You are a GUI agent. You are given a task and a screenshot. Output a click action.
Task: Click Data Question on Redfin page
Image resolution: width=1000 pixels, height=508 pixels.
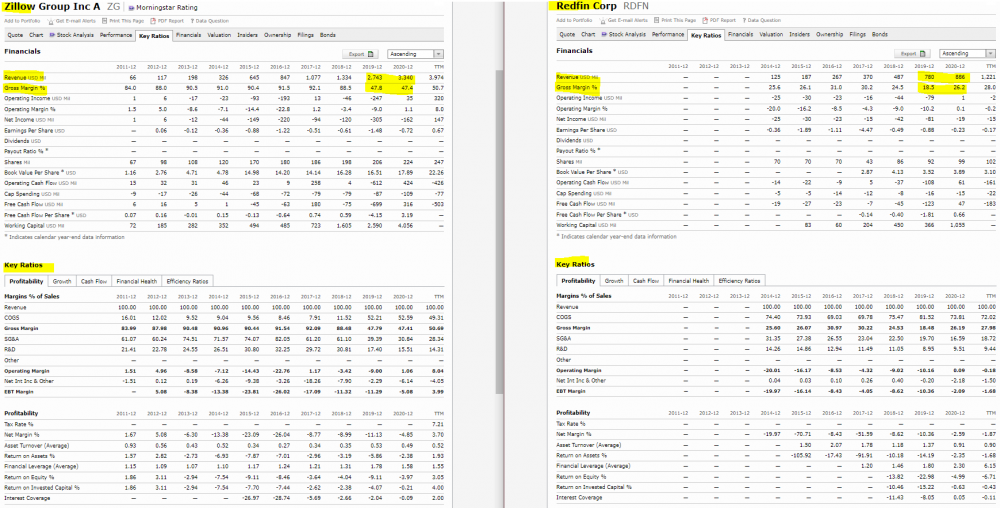click(x=761, y=20)
